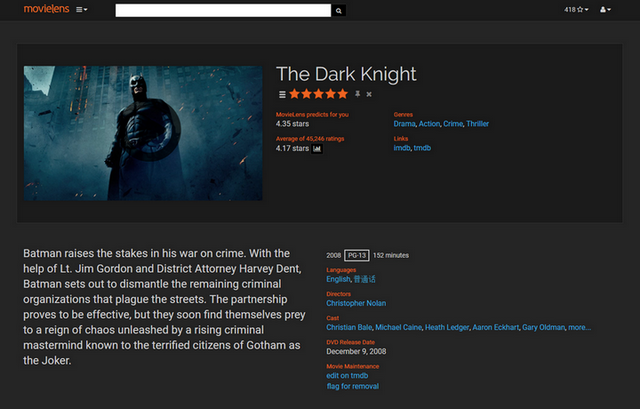Follow the imdb link
This screenshot has height=409, width=640.
[x=402, y=148]
